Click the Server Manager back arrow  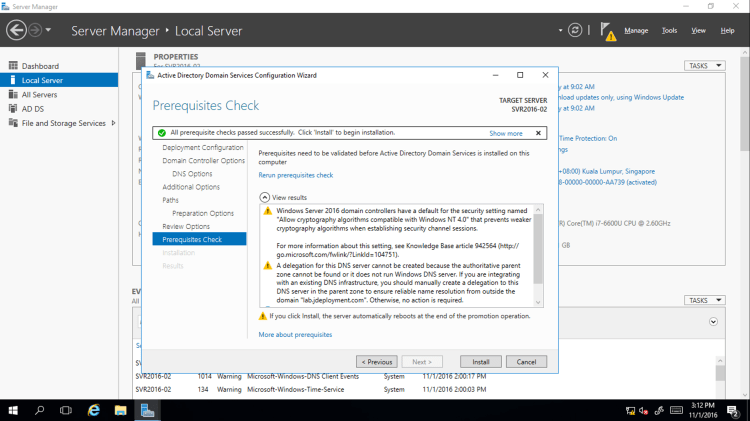[16, 30]
